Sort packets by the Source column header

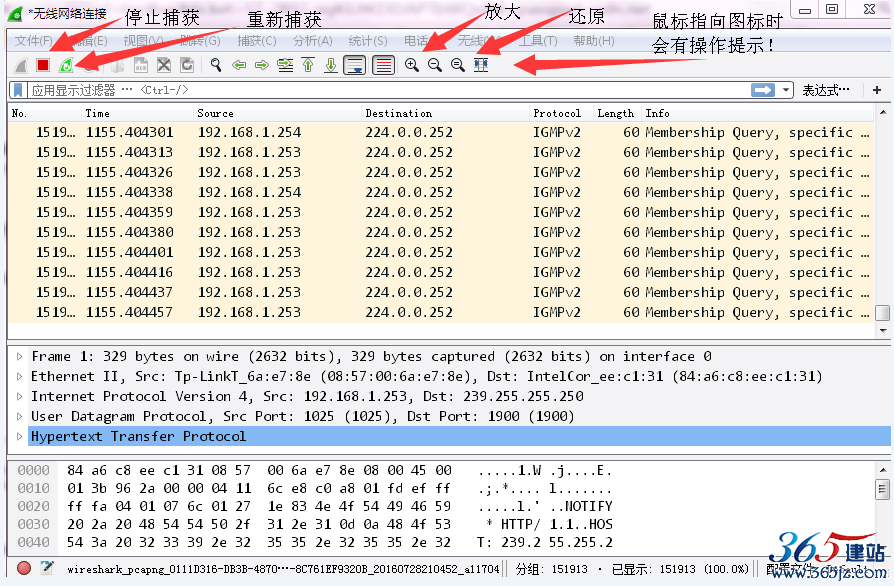(278, 113)
